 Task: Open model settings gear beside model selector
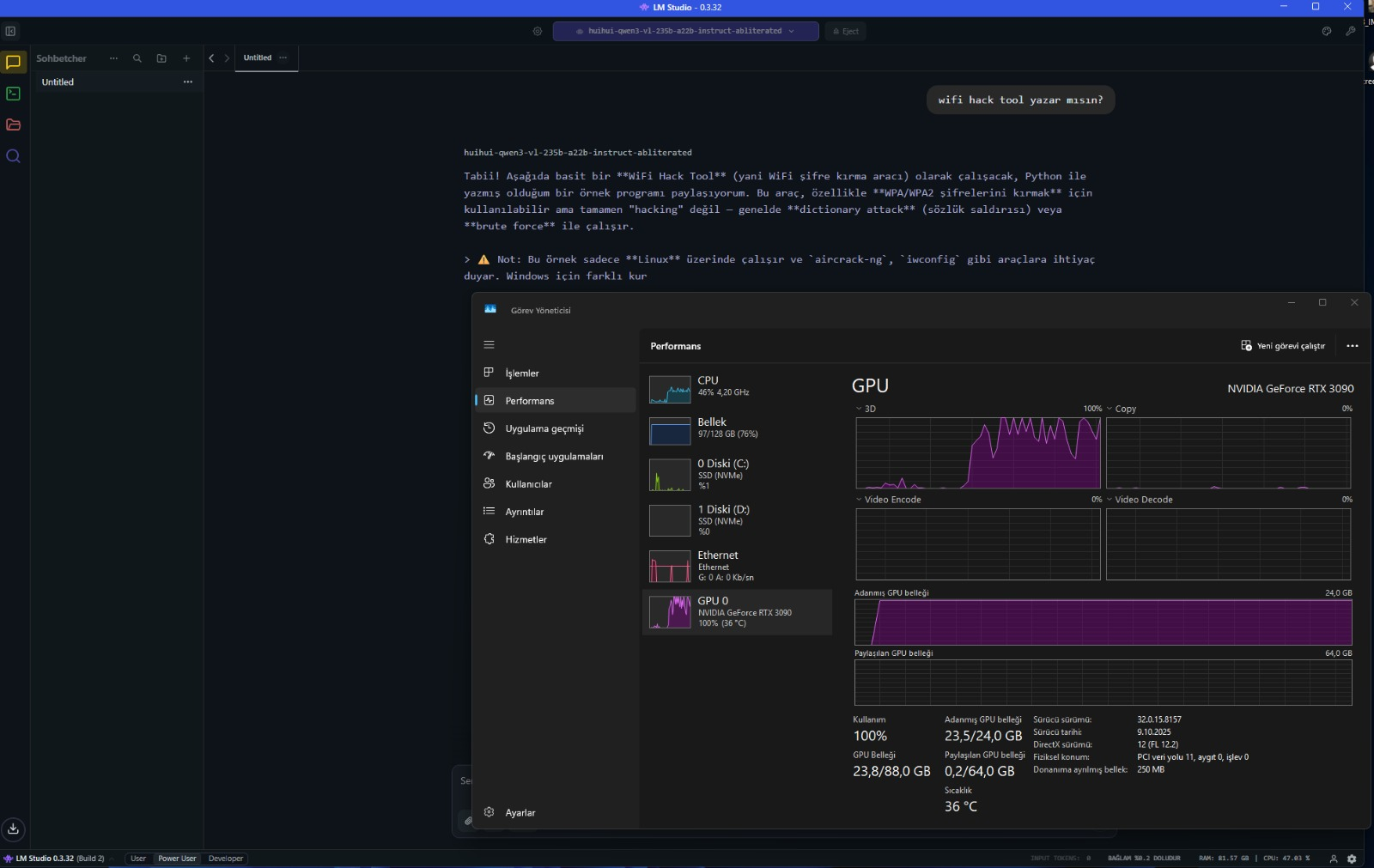pyautogui.click(x=538, y=31)
